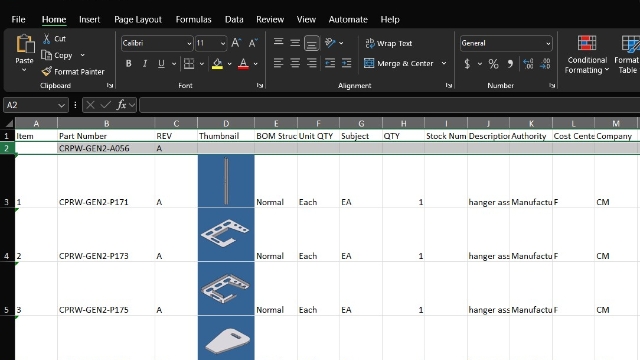
Task: Click the Copy icon
Action: [x=47, y=55]
